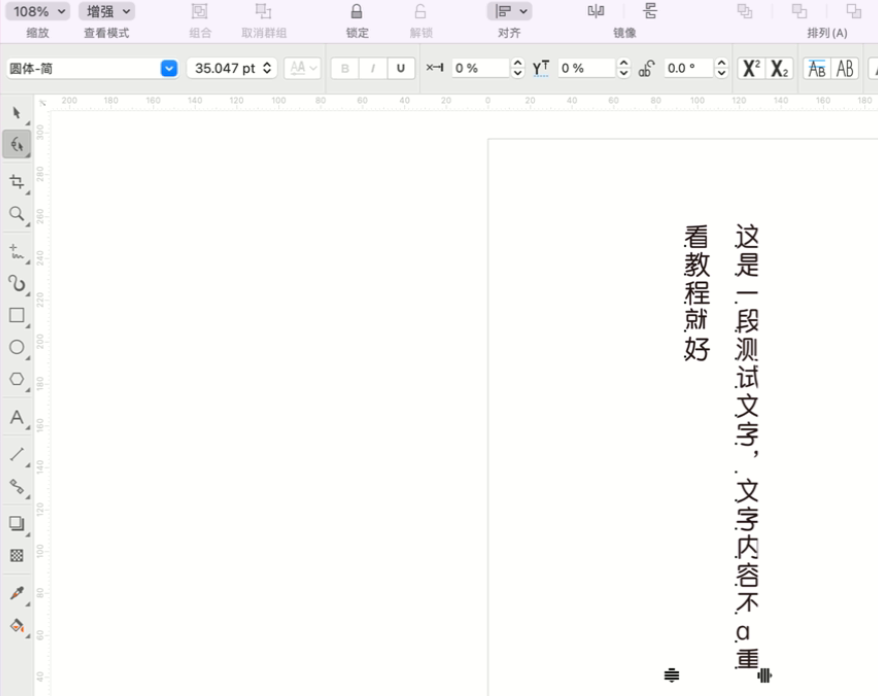Click the 锁定 lock button
Screen dimensions: 878x696
(356, 12)
